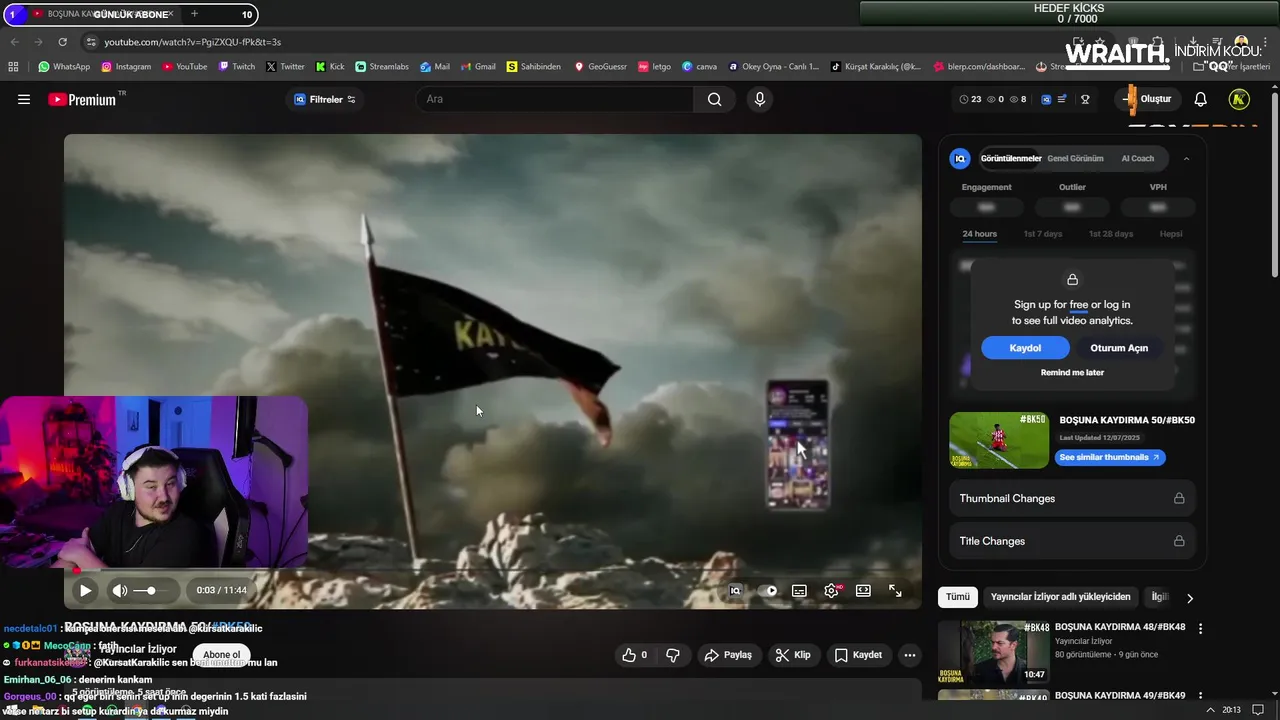Click See similar thumbnails button
Screen dimensions: 1280x720
1109,457
